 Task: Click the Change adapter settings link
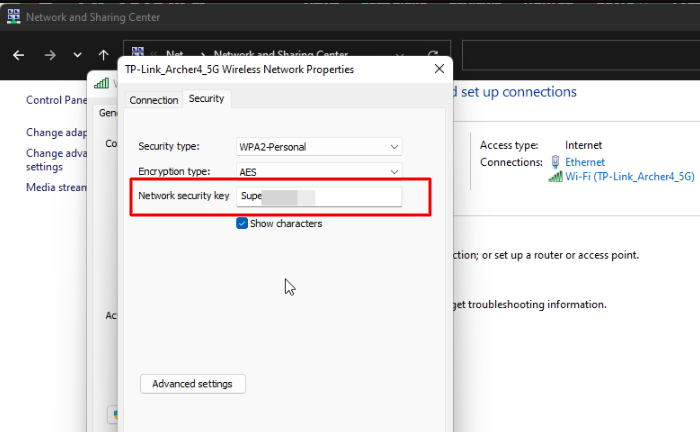tap(57, 133)
